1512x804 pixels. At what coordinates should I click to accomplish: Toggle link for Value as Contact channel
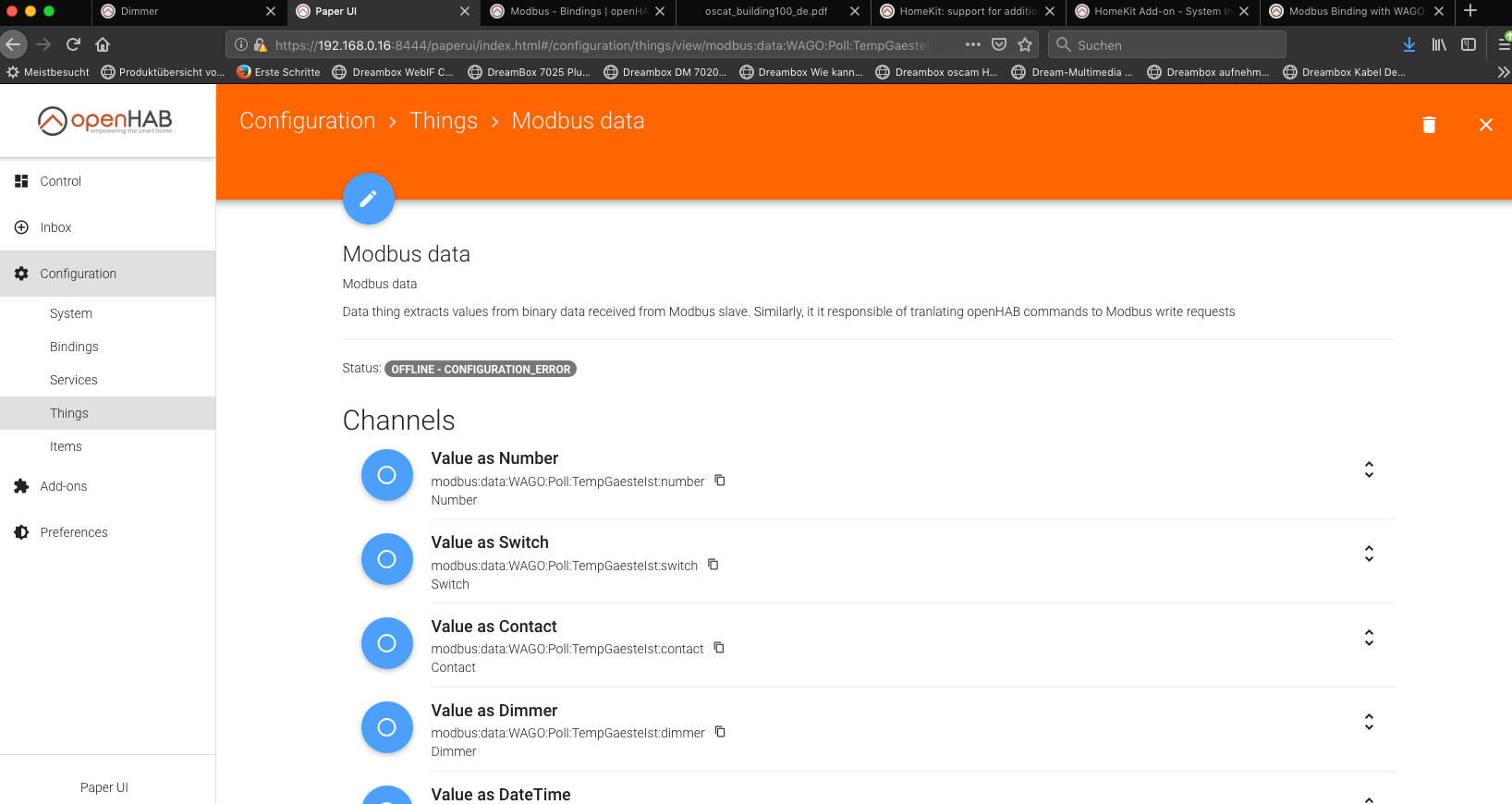point(386,643)
